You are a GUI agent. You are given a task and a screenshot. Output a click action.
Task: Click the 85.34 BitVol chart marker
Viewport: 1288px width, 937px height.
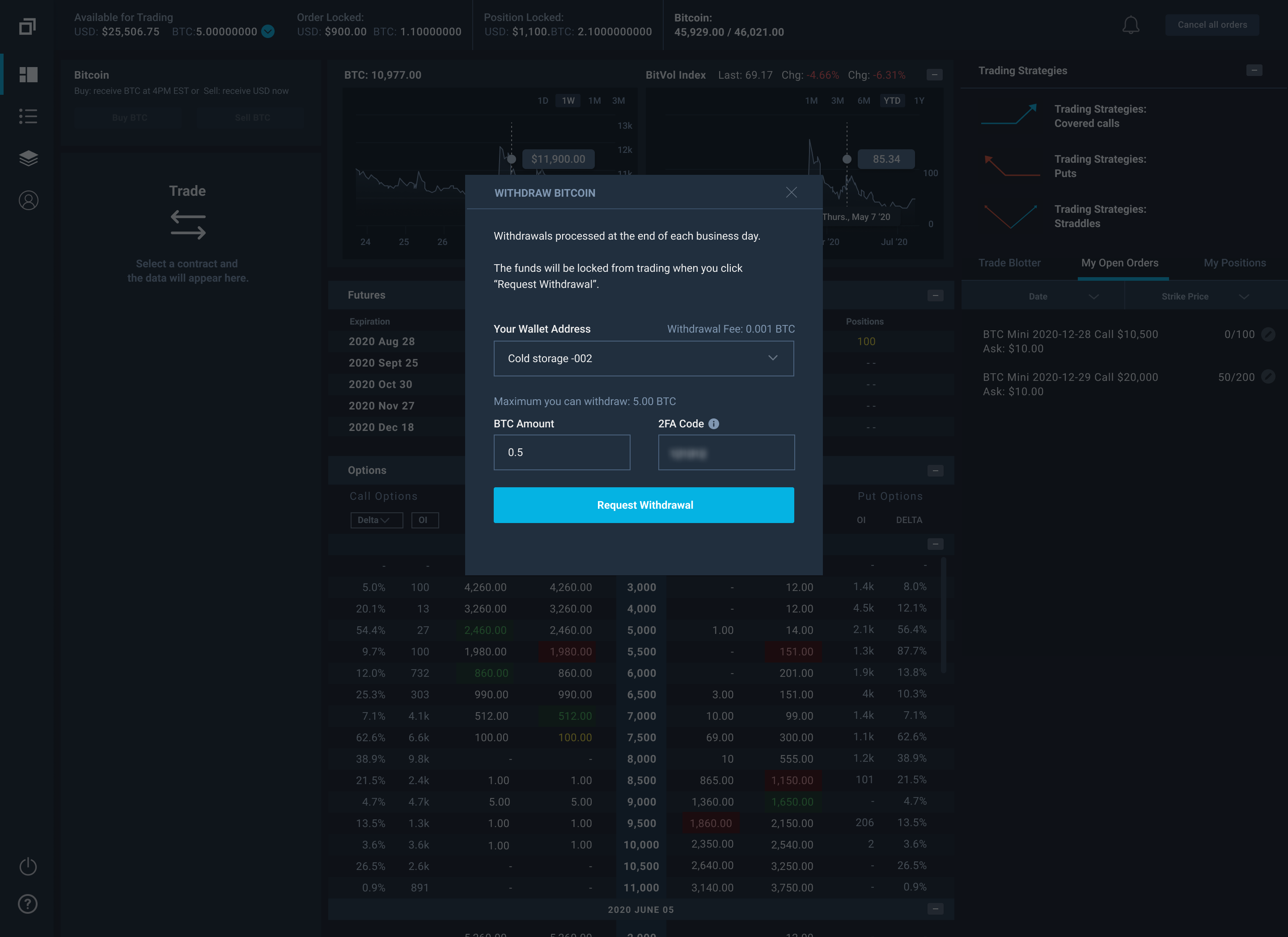tap(886, 159)
